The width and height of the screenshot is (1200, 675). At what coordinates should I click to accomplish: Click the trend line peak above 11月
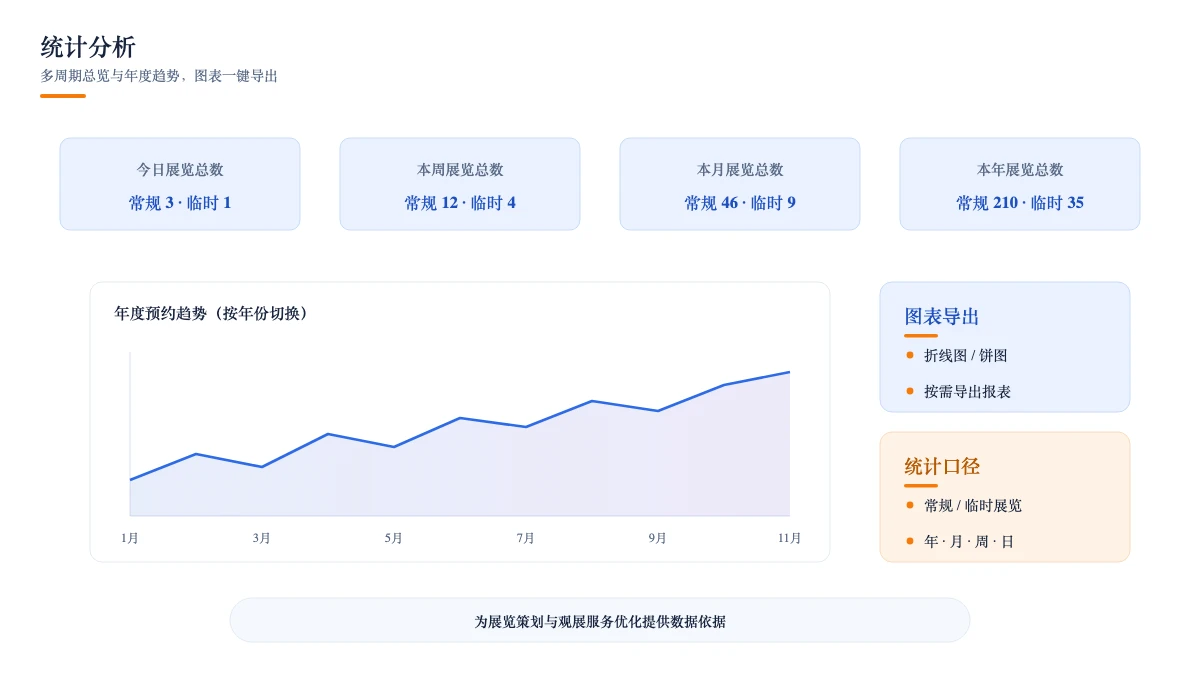(789, 372)
